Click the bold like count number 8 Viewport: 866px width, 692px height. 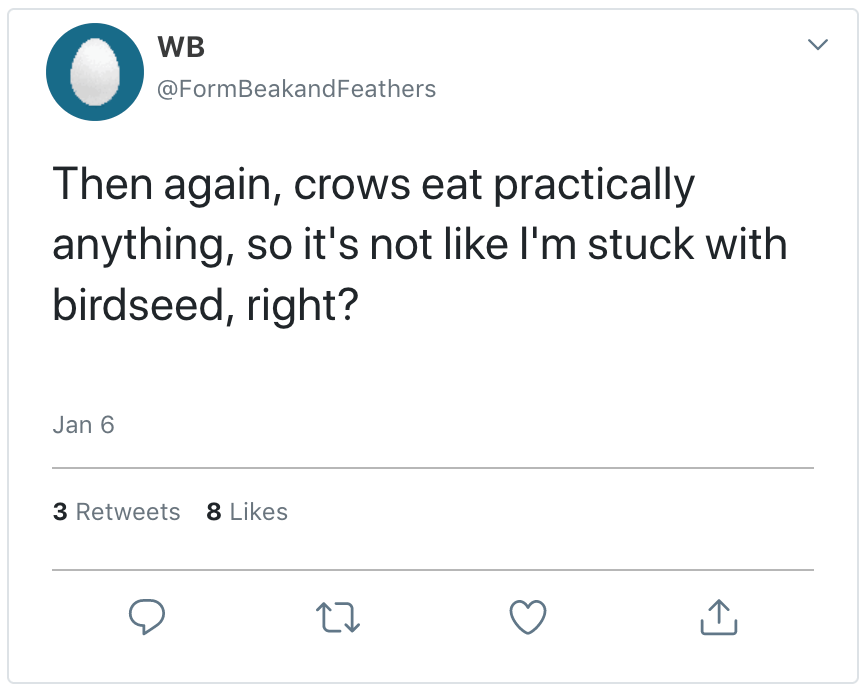[213, 512]
